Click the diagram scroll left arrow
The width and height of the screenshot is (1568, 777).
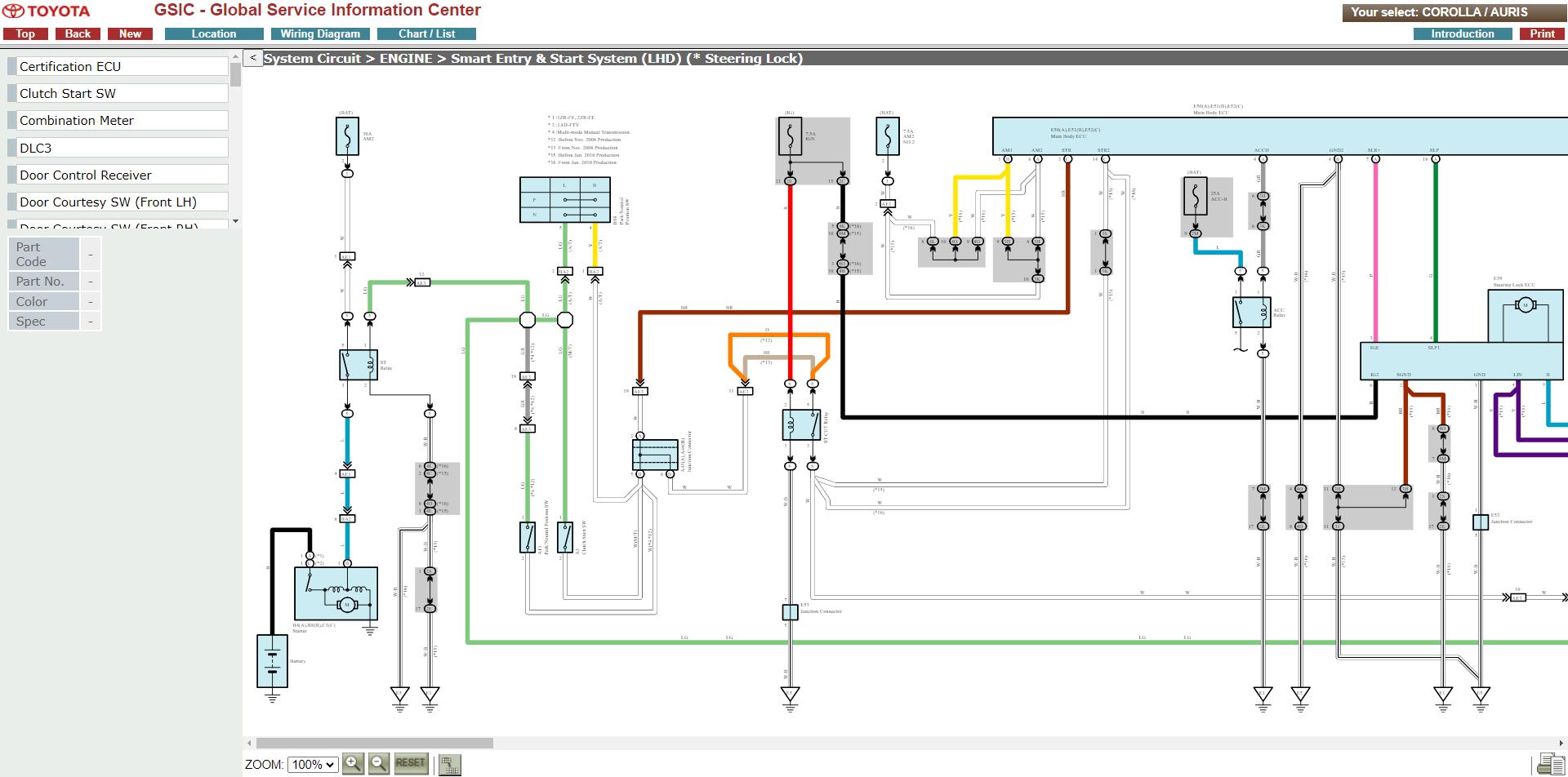[249, 744]
